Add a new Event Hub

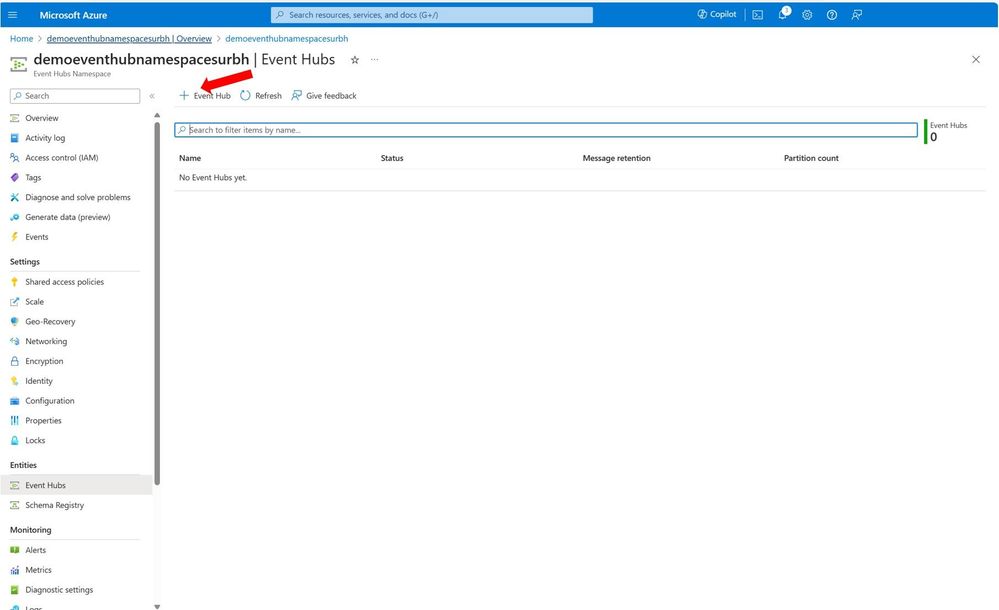pyautogui.click(x=205, y=96)
